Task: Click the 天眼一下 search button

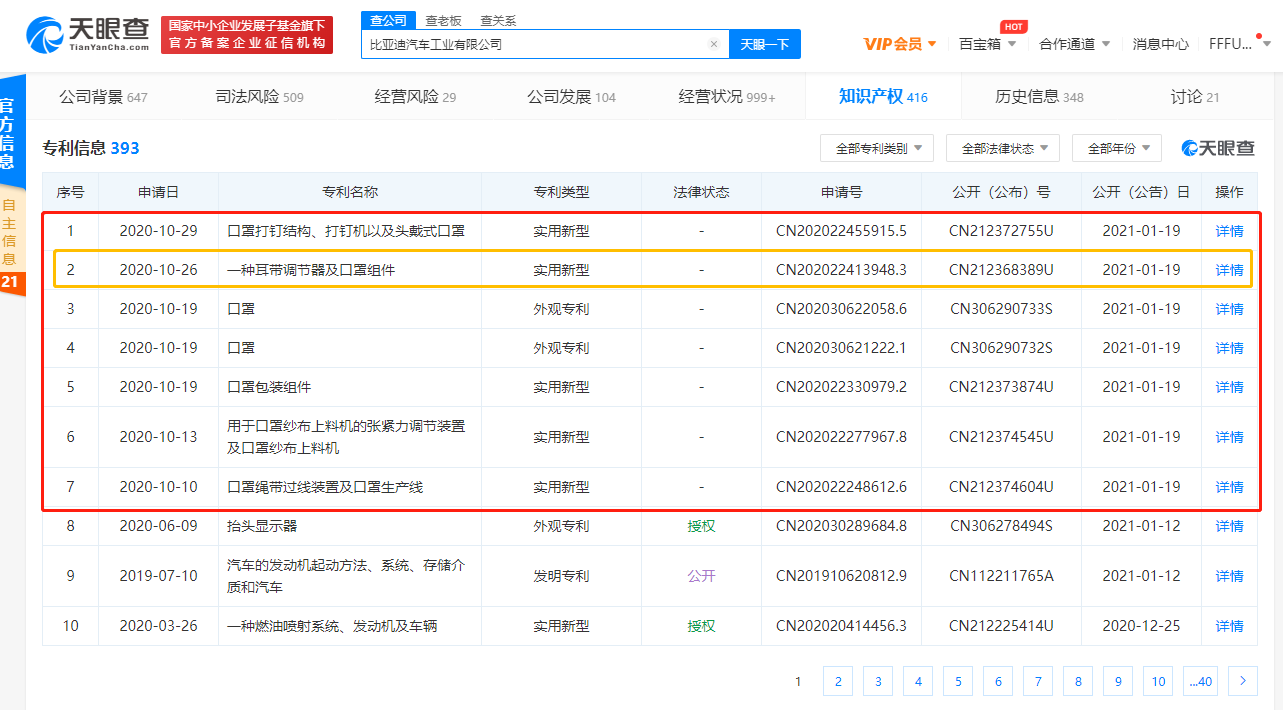Action: (765, 44)
